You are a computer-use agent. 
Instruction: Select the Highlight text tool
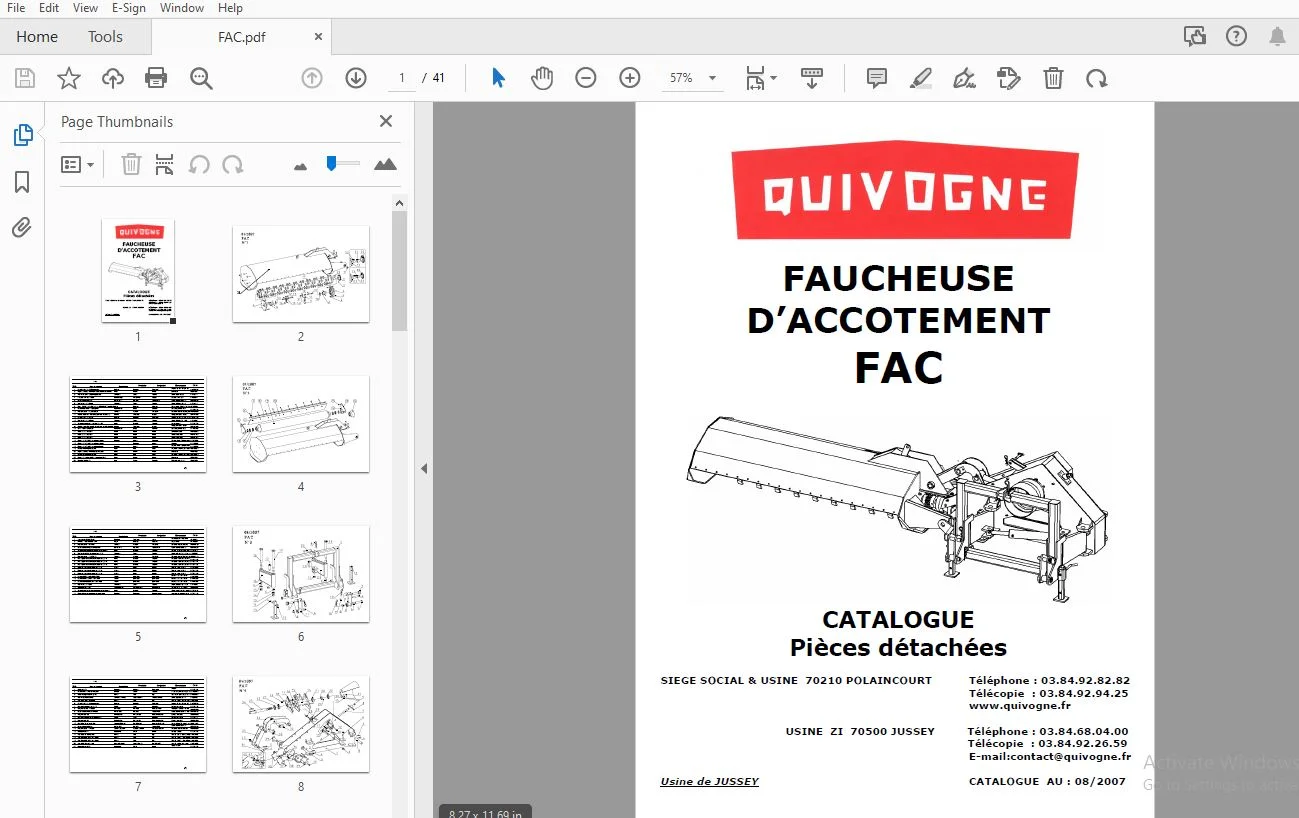point(921,78)
